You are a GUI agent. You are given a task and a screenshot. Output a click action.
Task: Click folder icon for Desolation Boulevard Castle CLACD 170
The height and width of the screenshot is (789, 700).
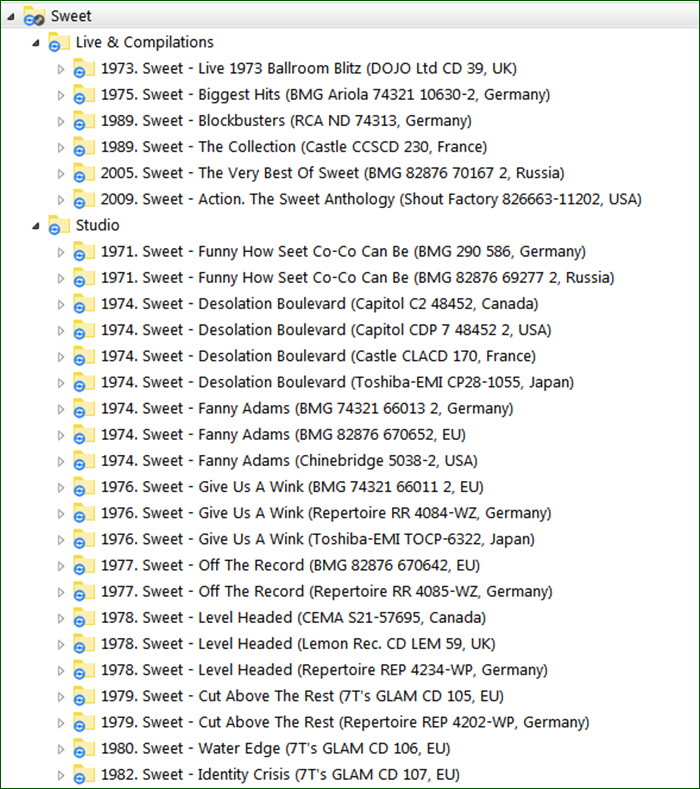point(84,356)
